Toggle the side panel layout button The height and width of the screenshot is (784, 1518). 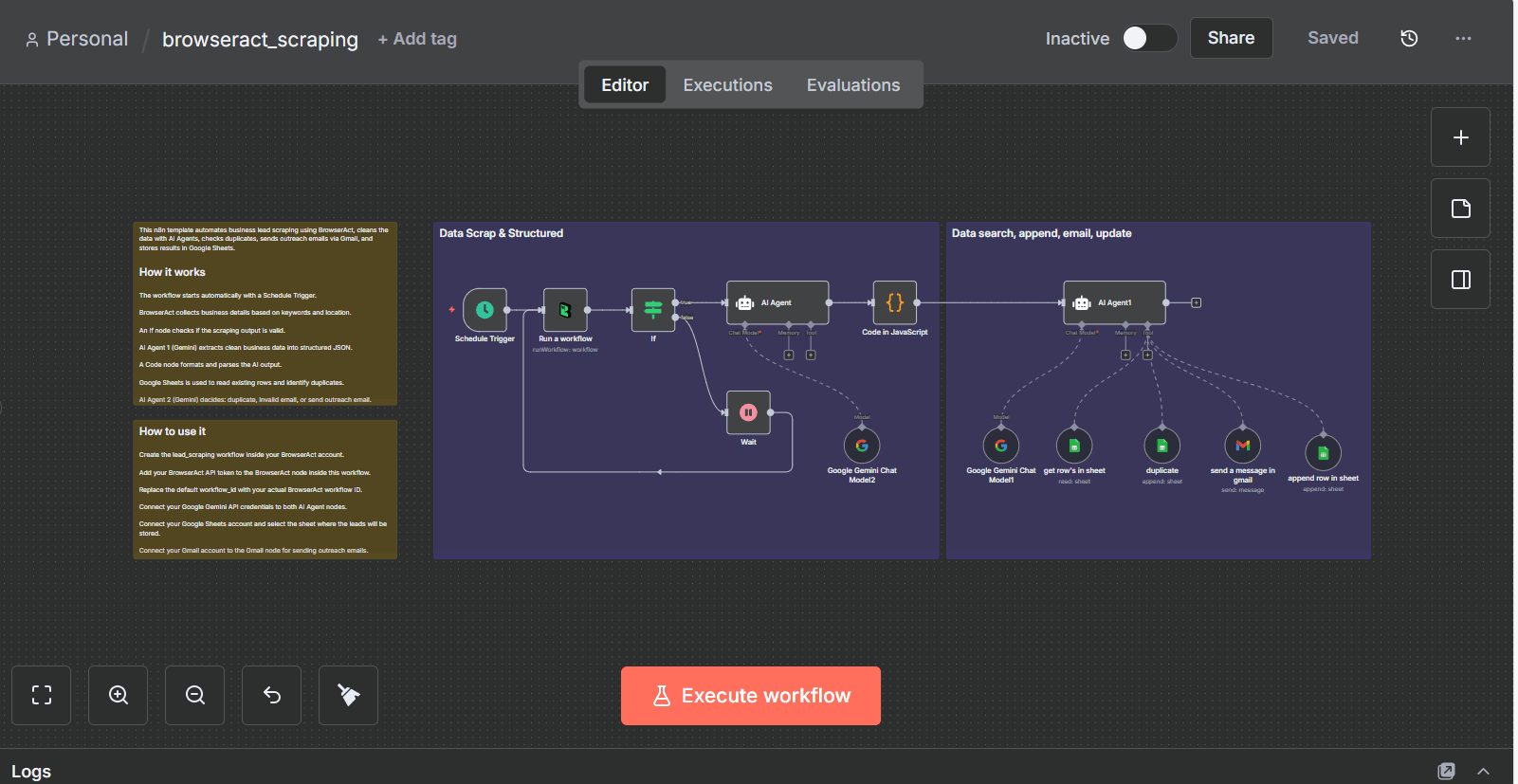pyautogui.click(x=1460, y=280)
